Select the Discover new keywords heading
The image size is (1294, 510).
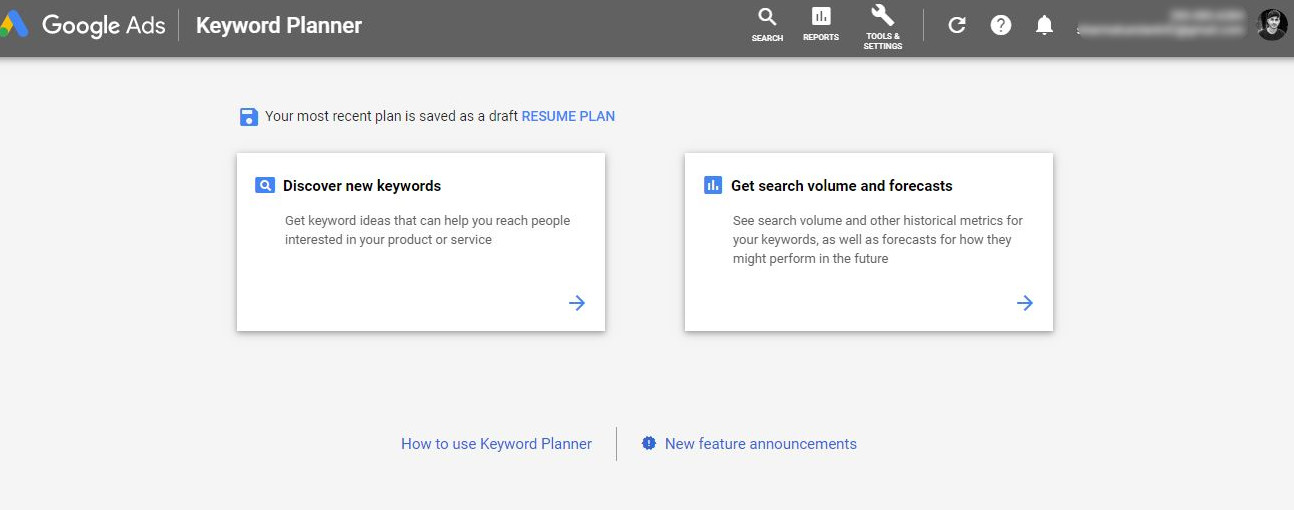[x=362, y=186]
